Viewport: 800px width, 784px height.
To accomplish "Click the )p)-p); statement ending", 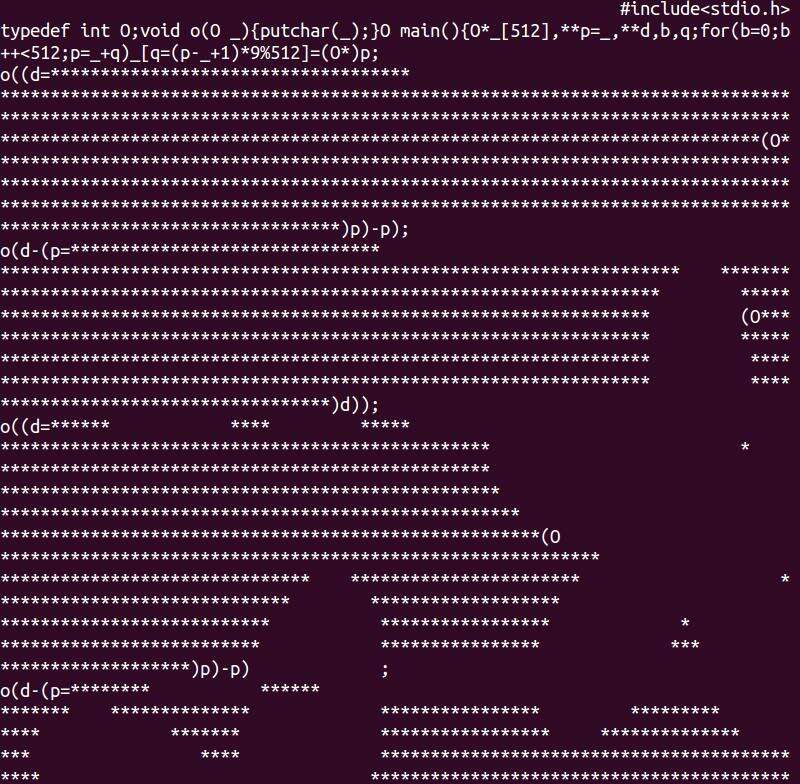I will [375, 229].
